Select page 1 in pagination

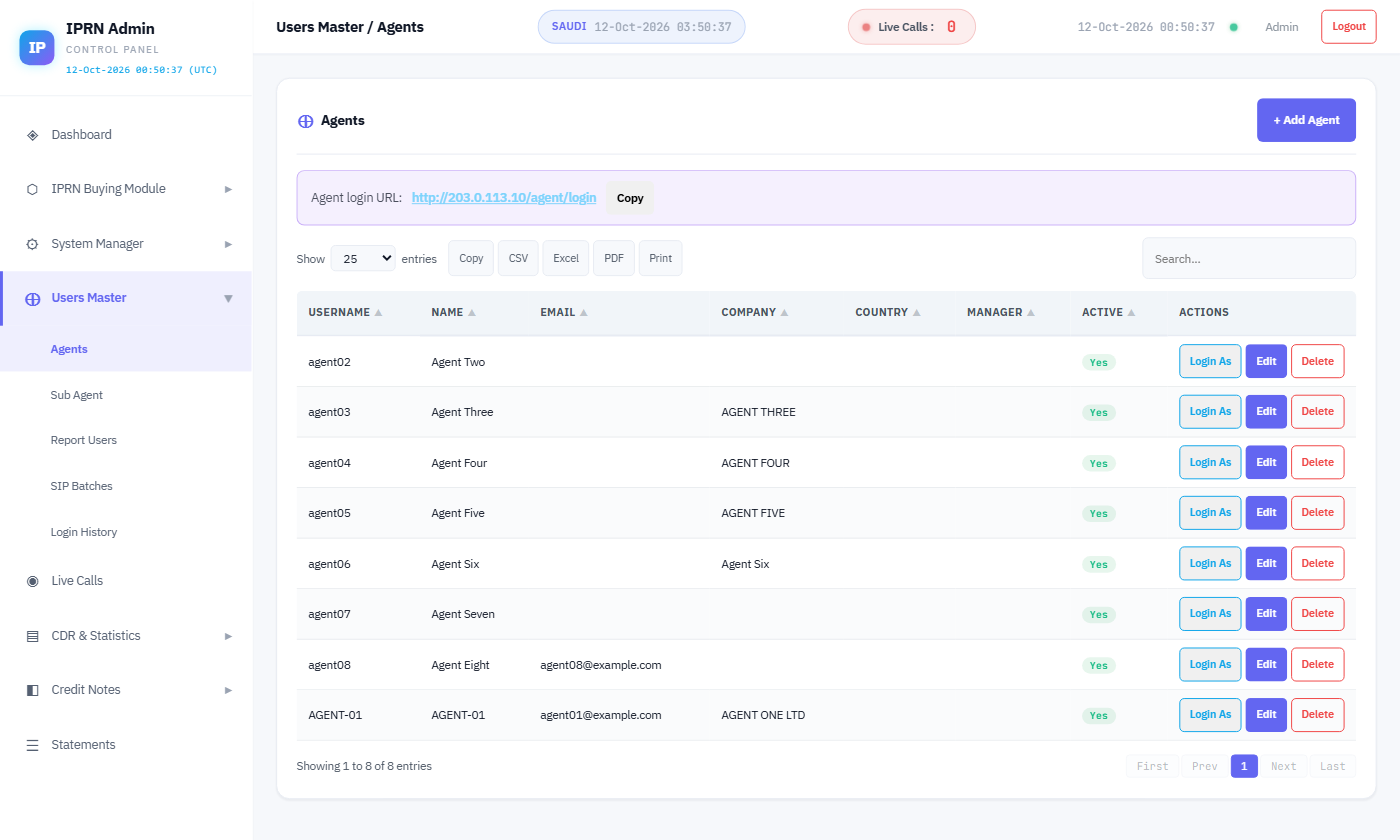point(1244,766)
